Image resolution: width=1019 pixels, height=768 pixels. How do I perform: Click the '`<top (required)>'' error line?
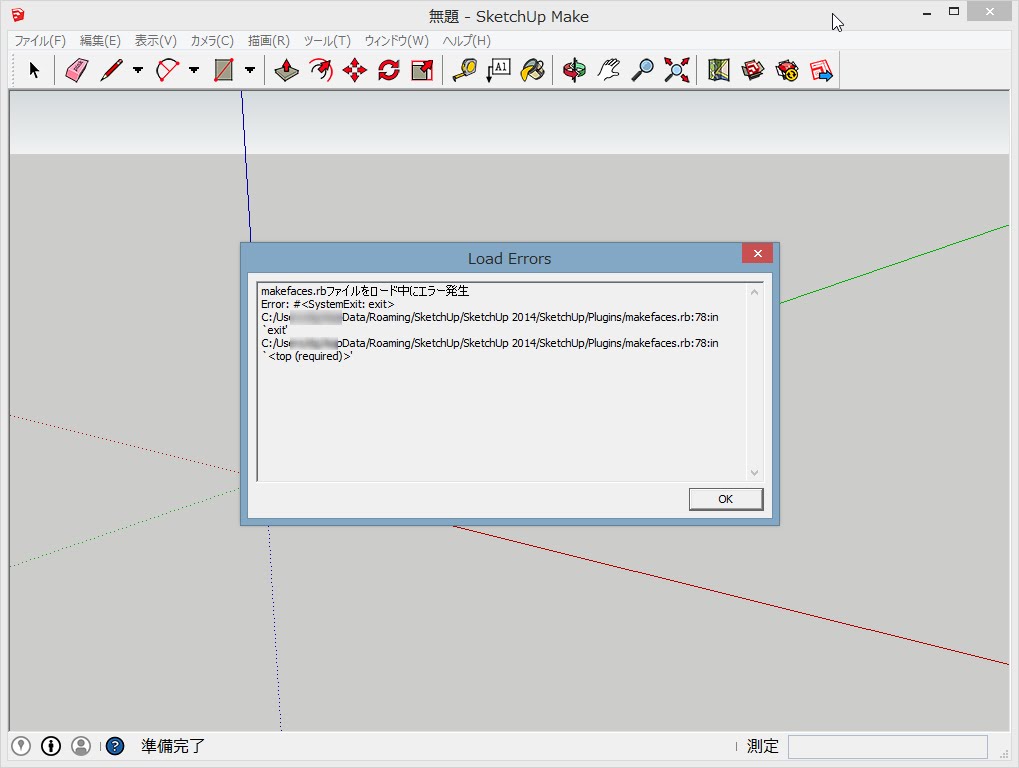pos(307,356)
